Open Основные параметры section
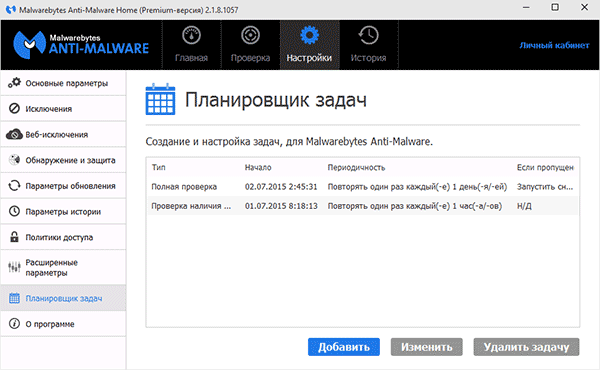The height and width of the screenshot is (370, 600). 63,83
